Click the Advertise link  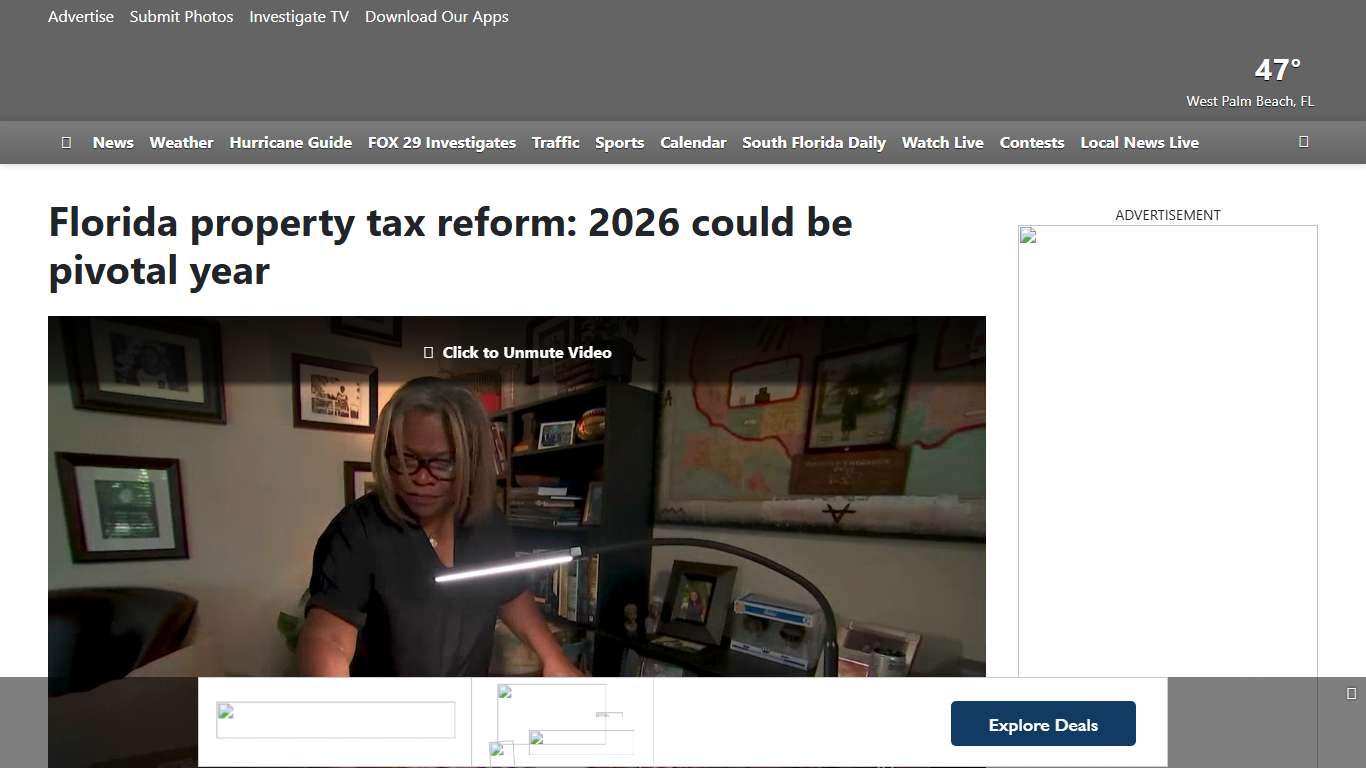pos(80,16)
